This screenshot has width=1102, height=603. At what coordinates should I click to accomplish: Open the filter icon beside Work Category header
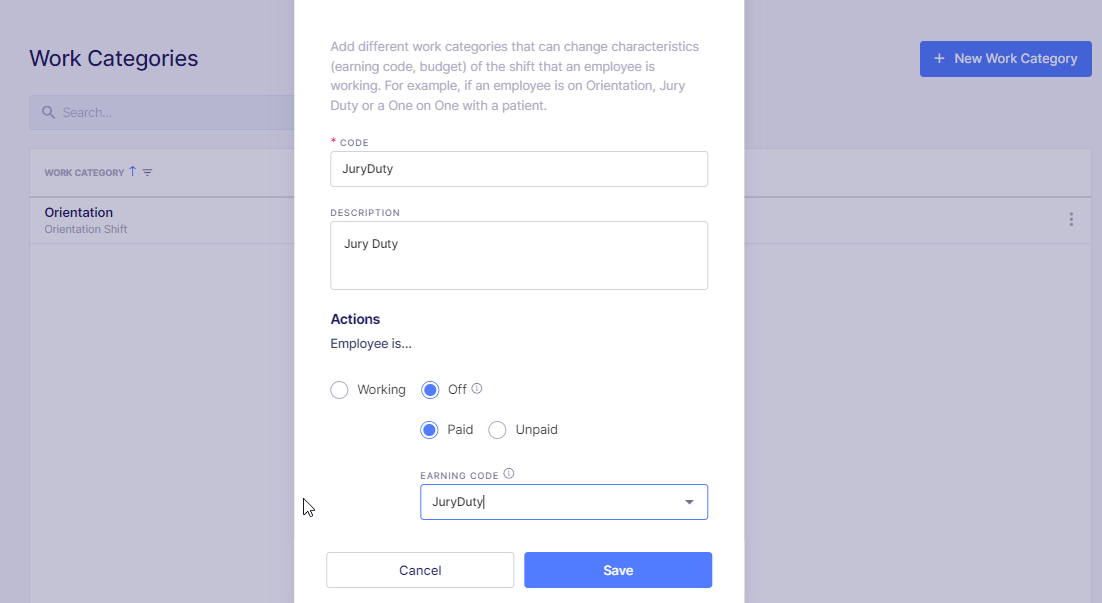click(148, 172)
